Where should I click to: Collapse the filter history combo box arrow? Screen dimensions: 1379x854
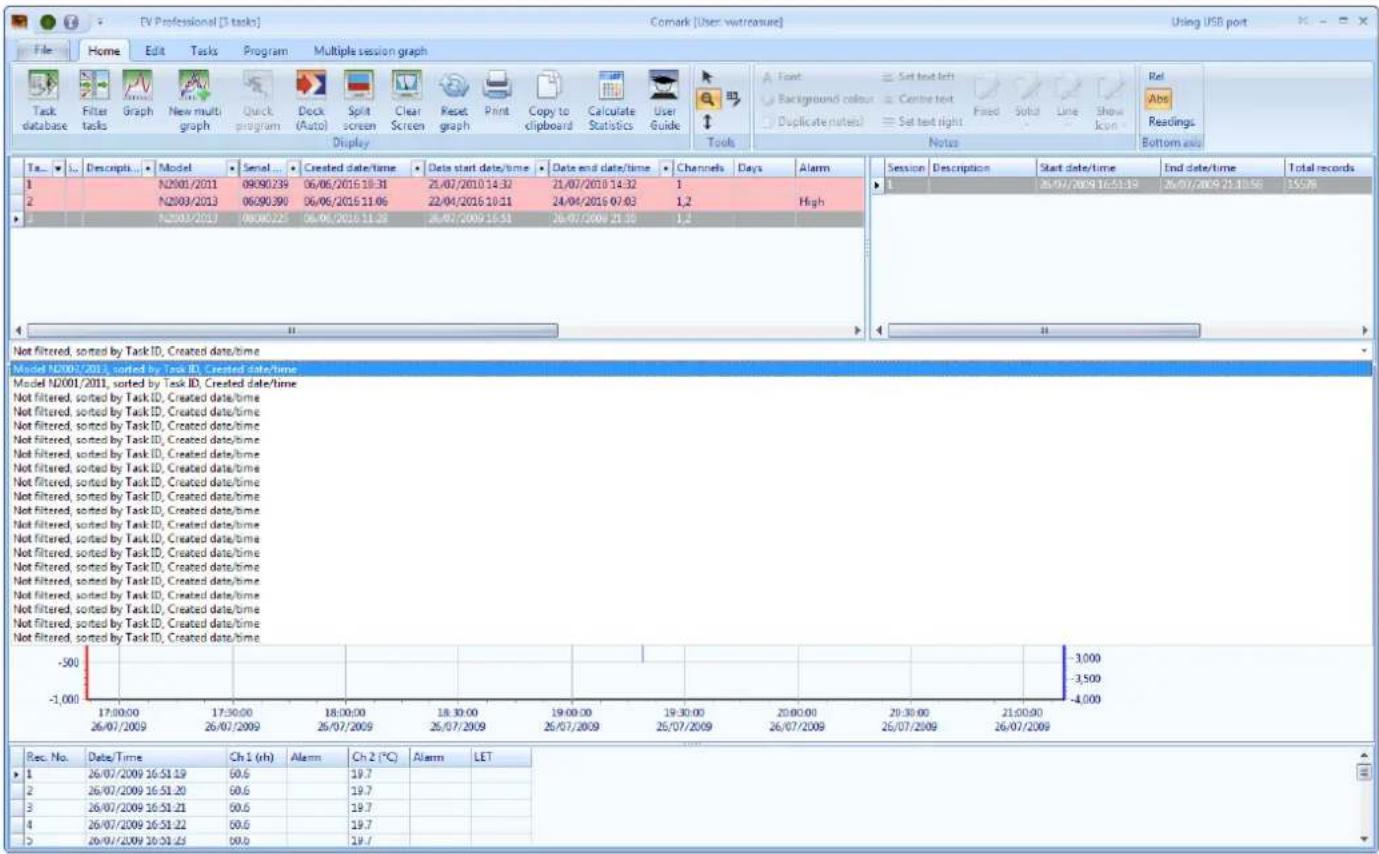[1366, 352]
